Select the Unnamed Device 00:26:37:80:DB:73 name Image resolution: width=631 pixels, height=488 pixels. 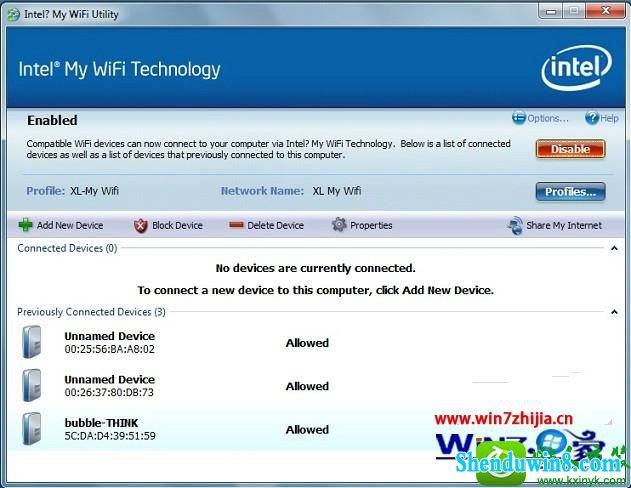tap(109, 379)
